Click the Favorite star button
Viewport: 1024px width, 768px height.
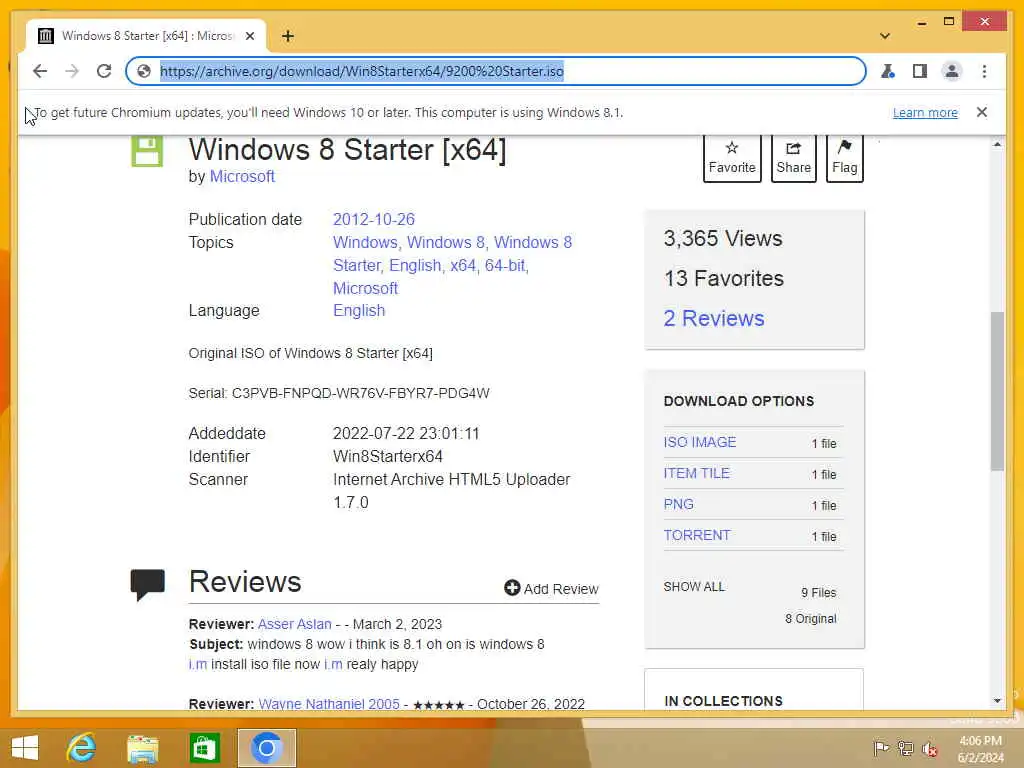click(732, 158)
